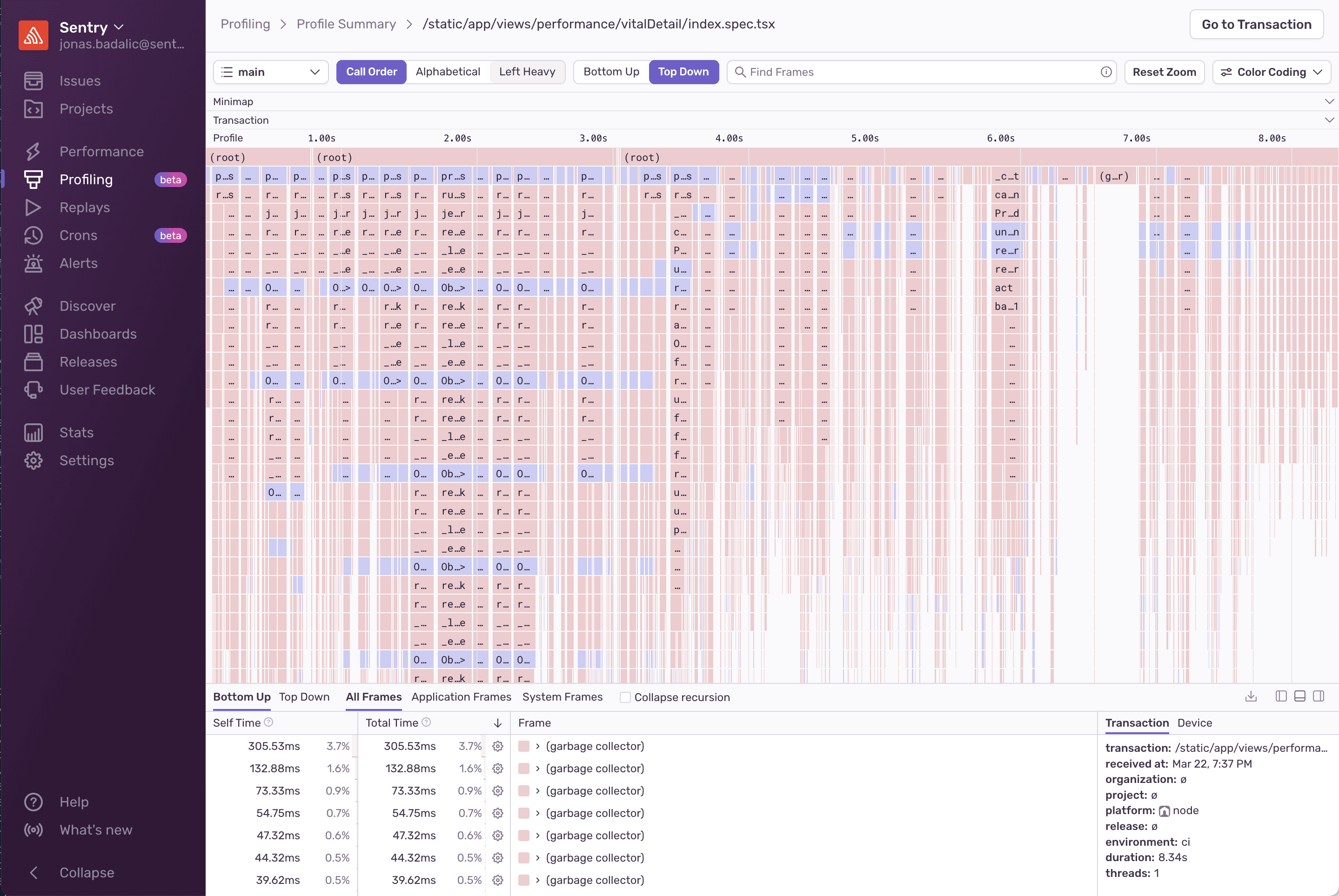Click the Go to Transaction button
Screen dimensions: 1339x896
coord(1256,25)
